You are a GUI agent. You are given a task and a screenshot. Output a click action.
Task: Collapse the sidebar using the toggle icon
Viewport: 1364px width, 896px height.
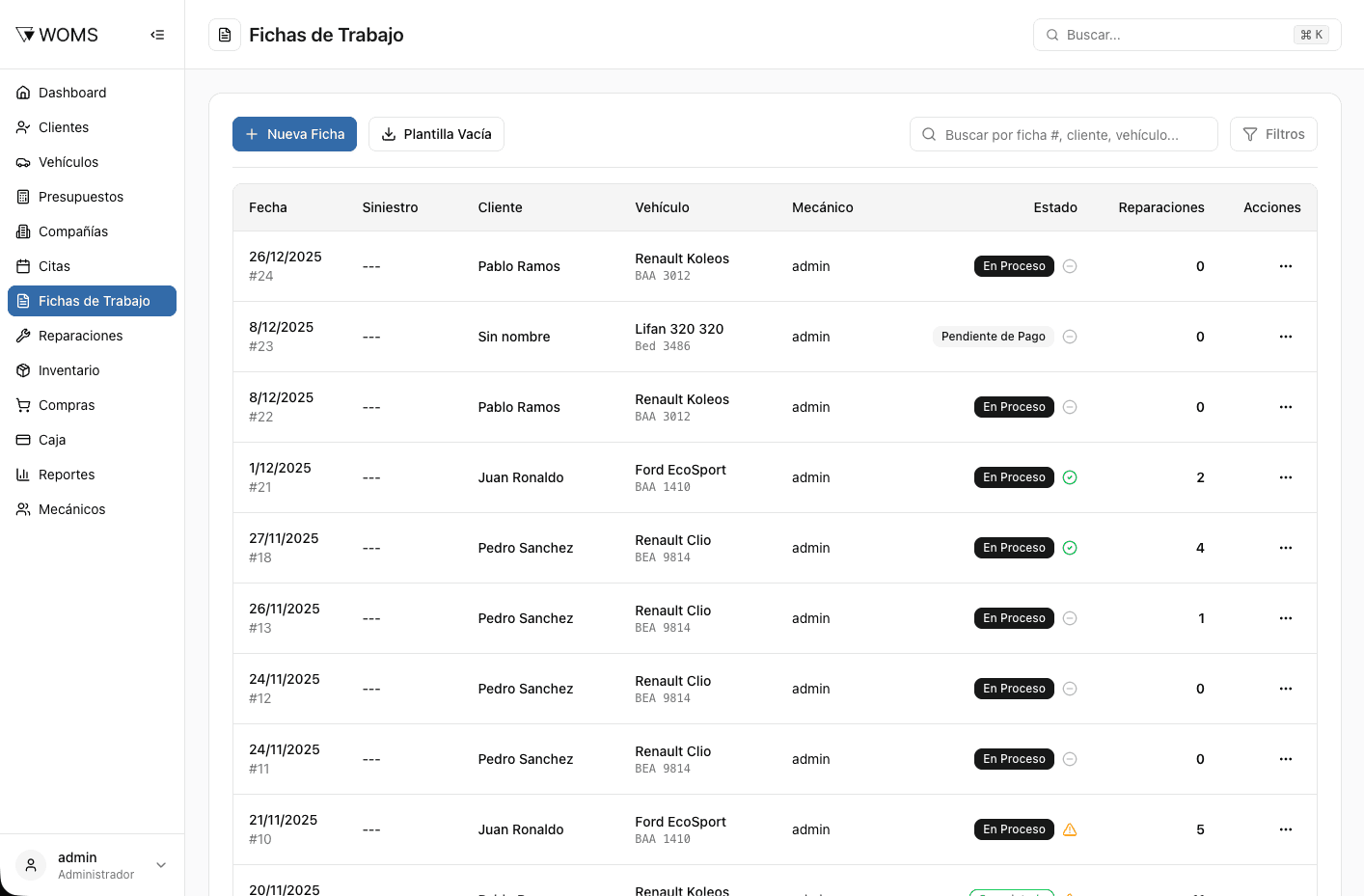click(157, 35)
